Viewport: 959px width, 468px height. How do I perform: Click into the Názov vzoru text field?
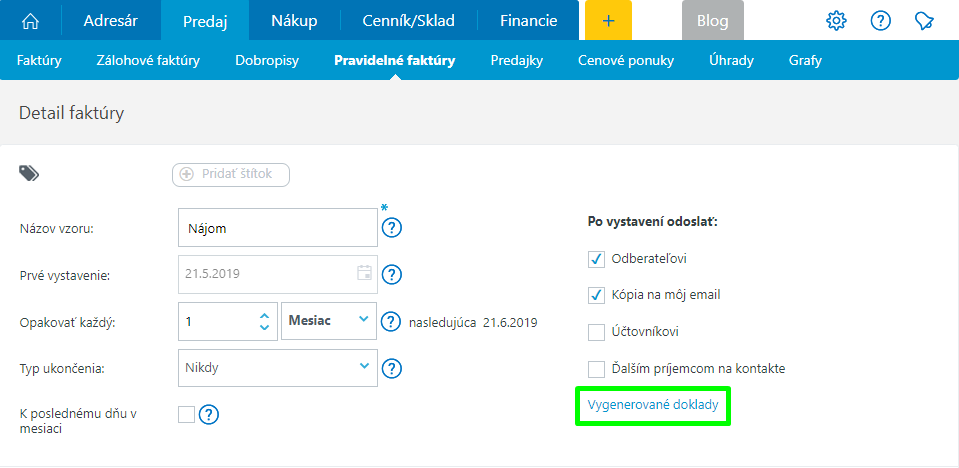coord(276,228)
